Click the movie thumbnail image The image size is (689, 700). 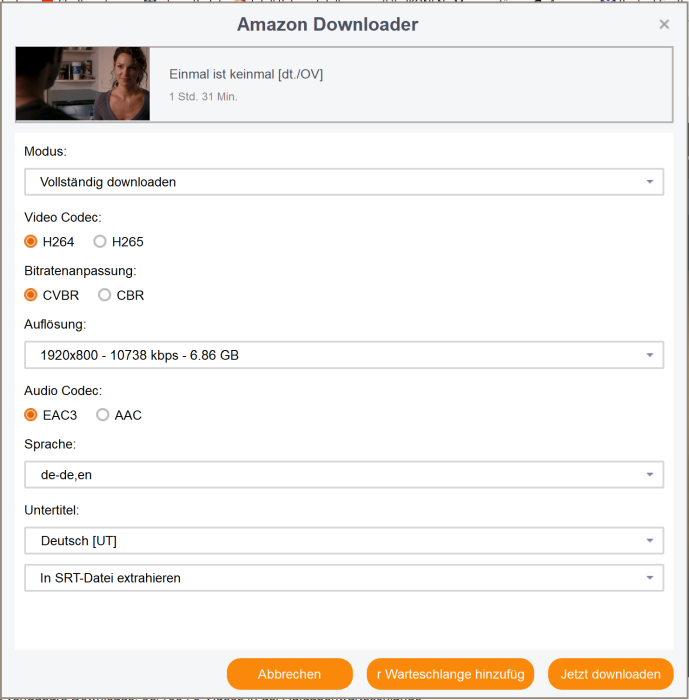(x=83, y=85)
